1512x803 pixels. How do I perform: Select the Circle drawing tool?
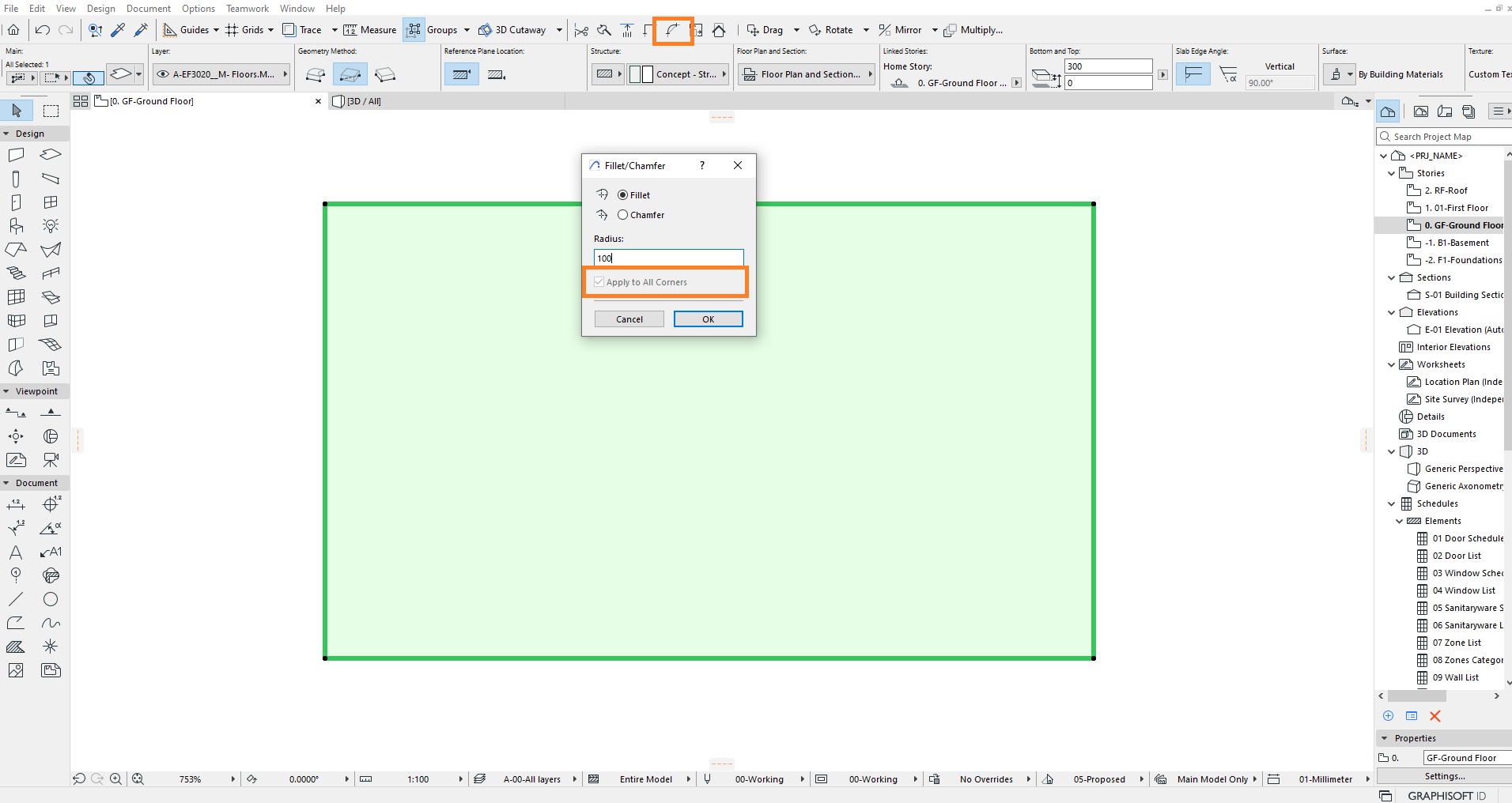[x=51, y=599]
